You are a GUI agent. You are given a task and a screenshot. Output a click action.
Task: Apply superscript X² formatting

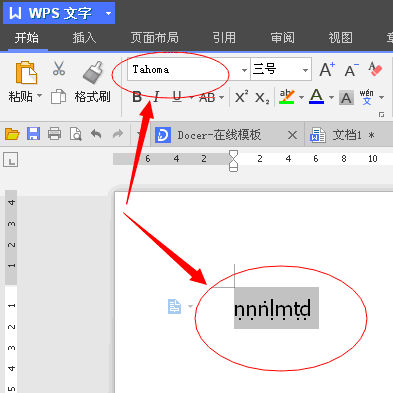[x=241, y=97]
